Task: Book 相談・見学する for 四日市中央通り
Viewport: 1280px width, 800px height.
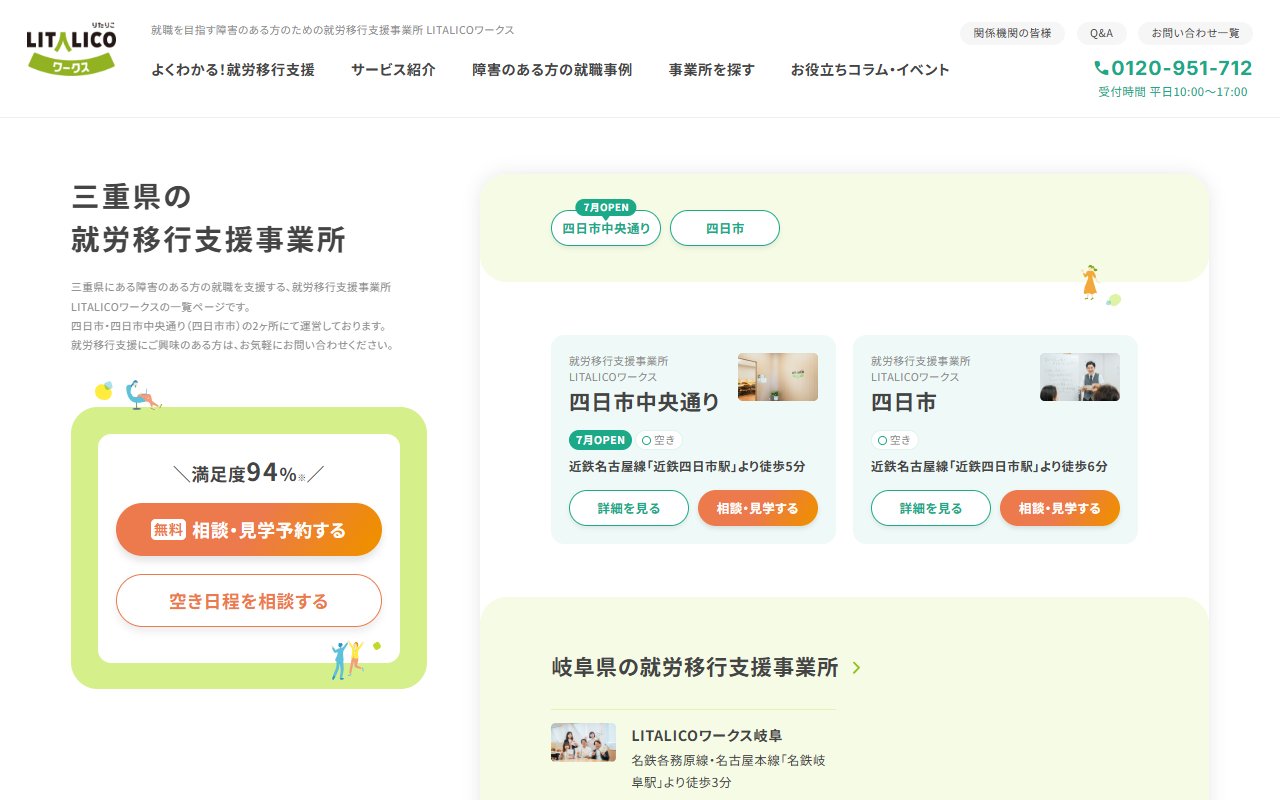Action: 758,508
